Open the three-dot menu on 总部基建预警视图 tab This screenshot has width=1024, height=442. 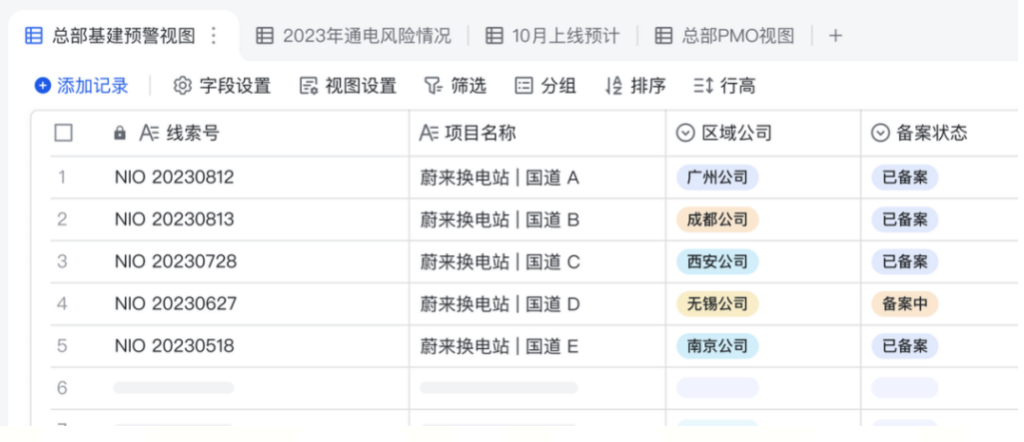[x=213, y=36]
